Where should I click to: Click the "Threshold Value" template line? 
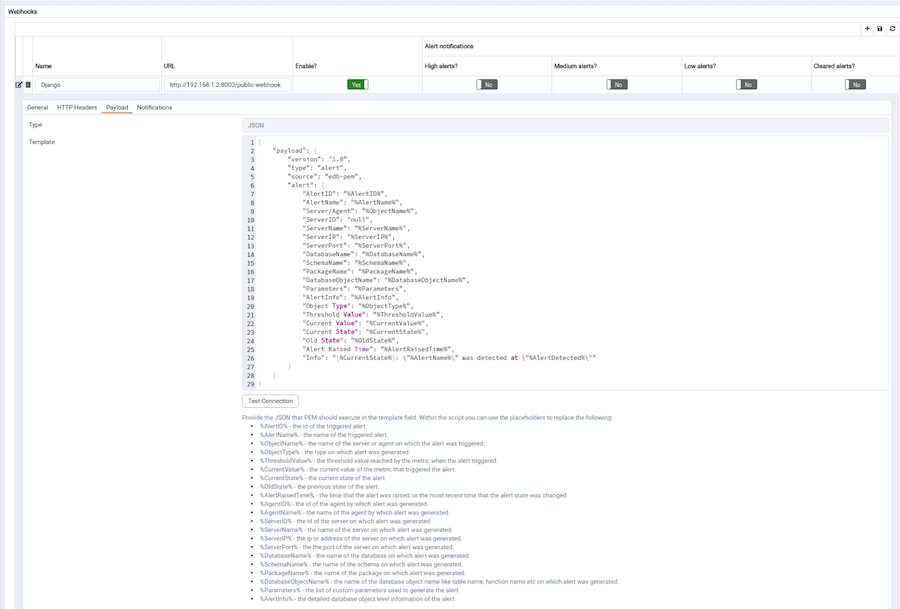tap(373, 315)
